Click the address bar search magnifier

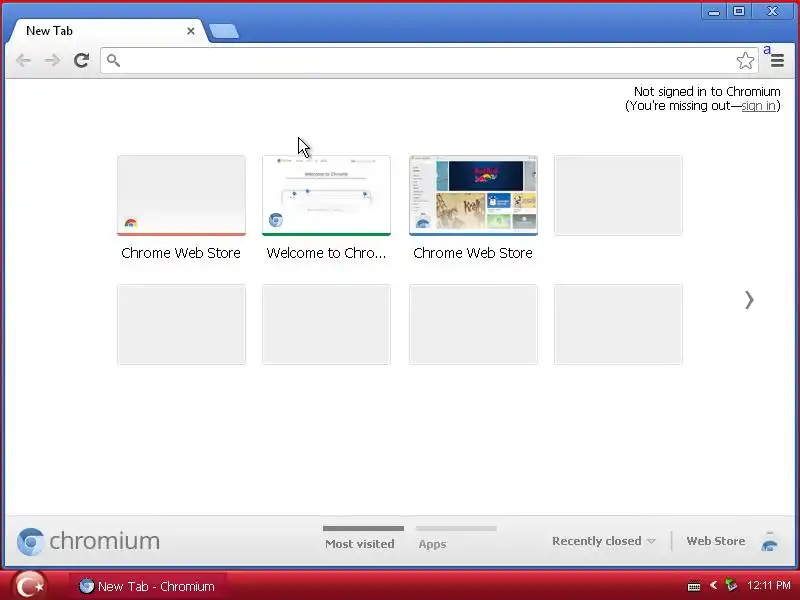[113, 60]
